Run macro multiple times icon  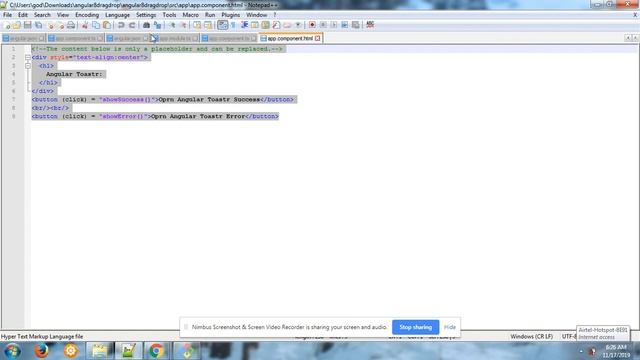344,25
